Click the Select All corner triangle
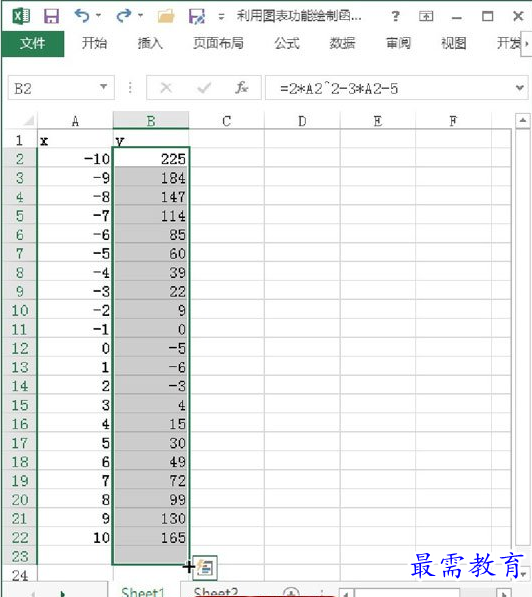This screenshot has width=532, height=597. pos(29,121)
